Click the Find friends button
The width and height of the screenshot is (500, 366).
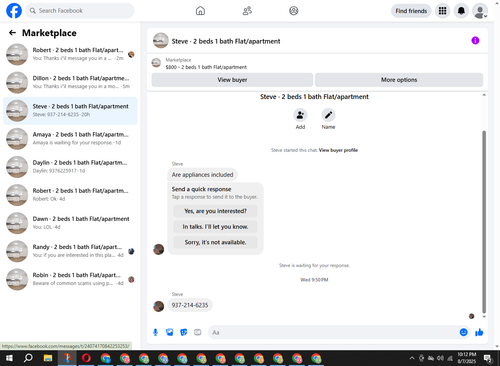point(411,11)
